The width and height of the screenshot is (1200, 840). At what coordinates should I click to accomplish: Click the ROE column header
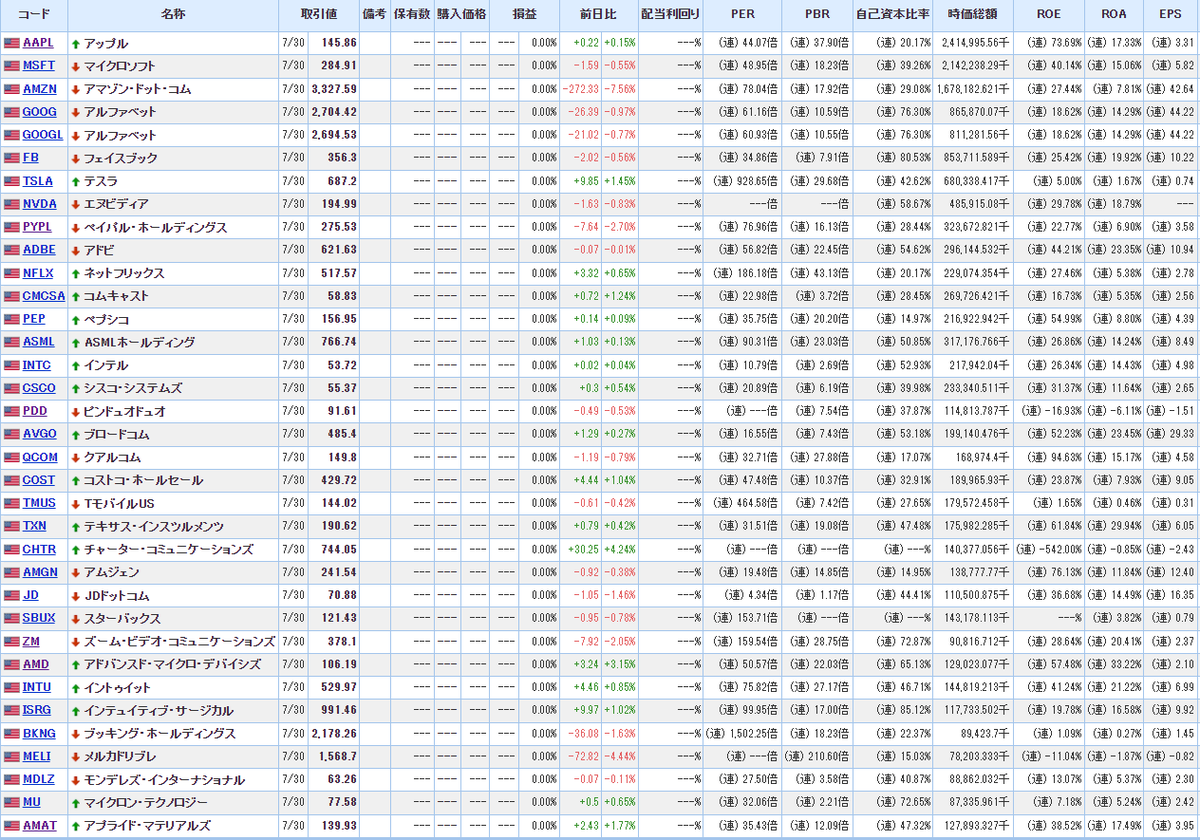coord(1049,15)
